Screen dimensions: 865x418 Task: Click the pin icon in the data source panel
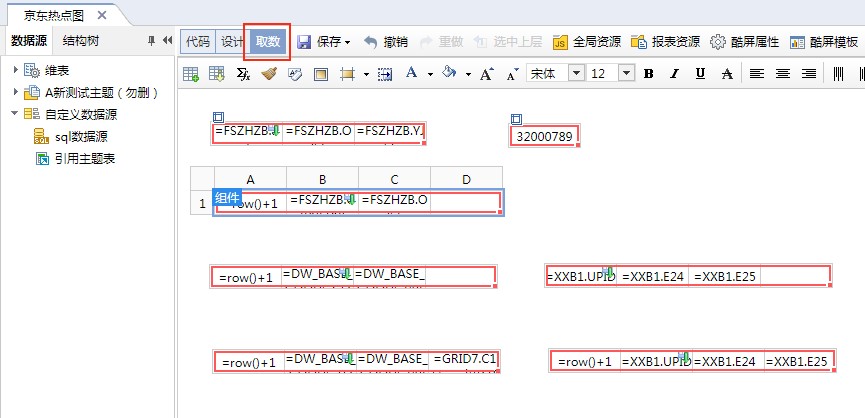click(151, 41)
